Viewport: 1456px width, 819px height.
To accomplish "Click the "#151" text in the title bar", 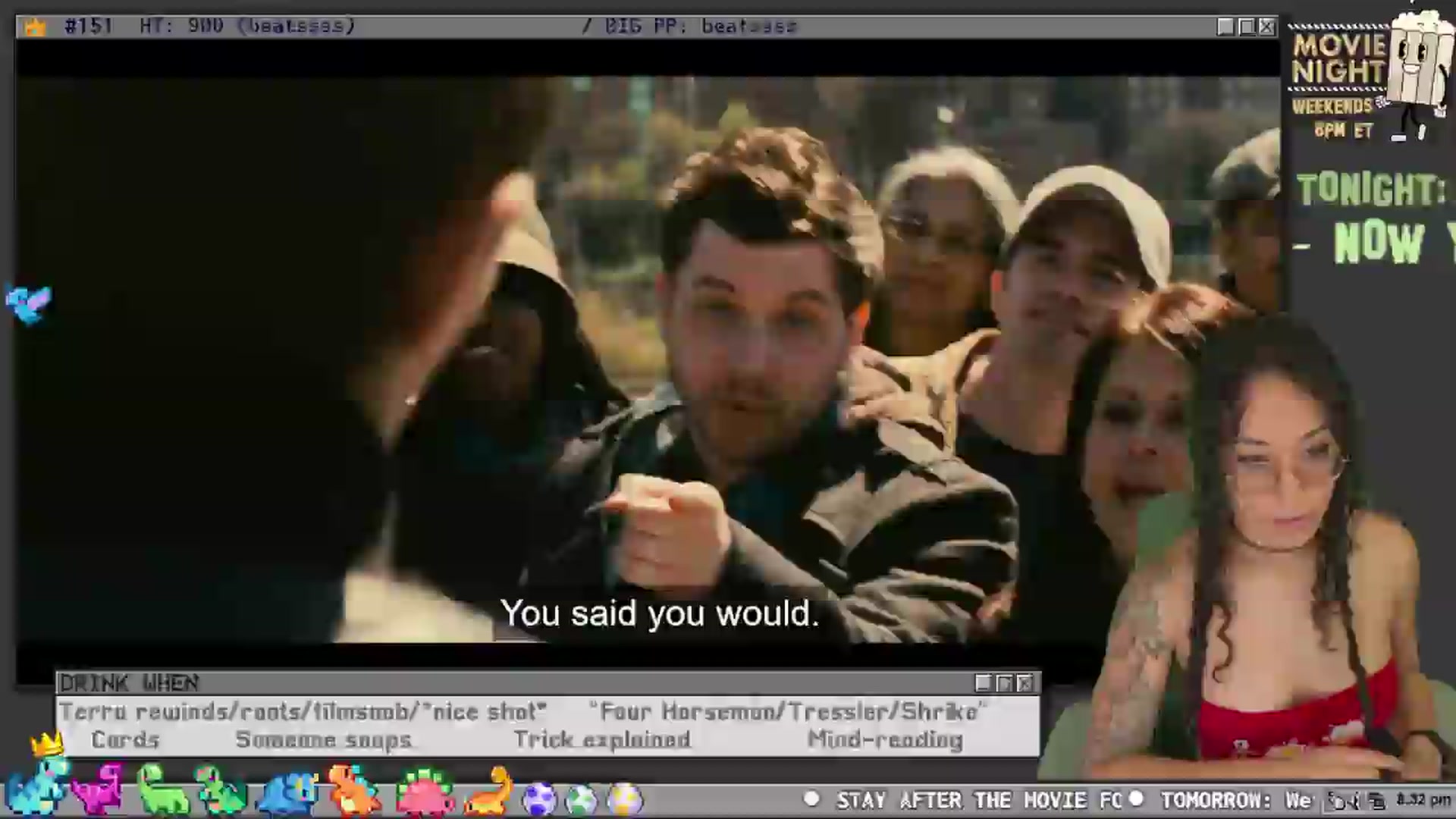I will coord(88,27).
